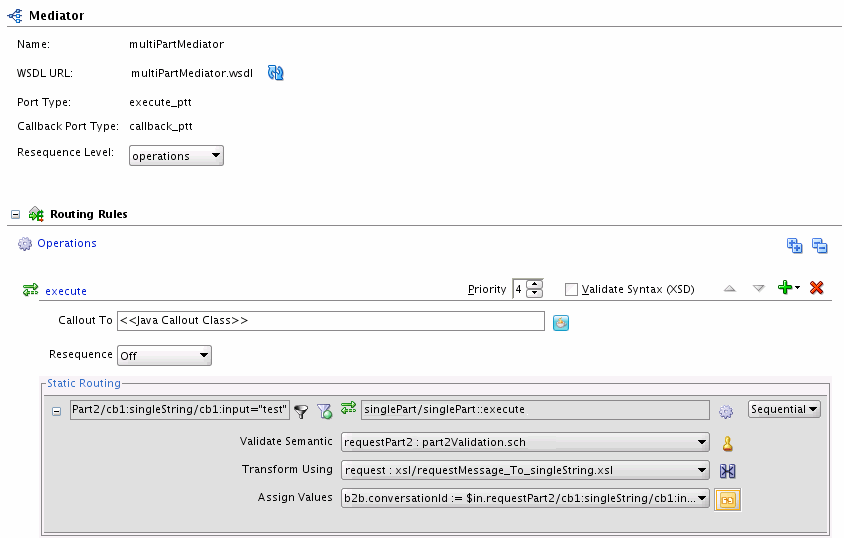Open the transformation mapper icon
Screen dimensions: 844x538
click(x=727, y=471)
